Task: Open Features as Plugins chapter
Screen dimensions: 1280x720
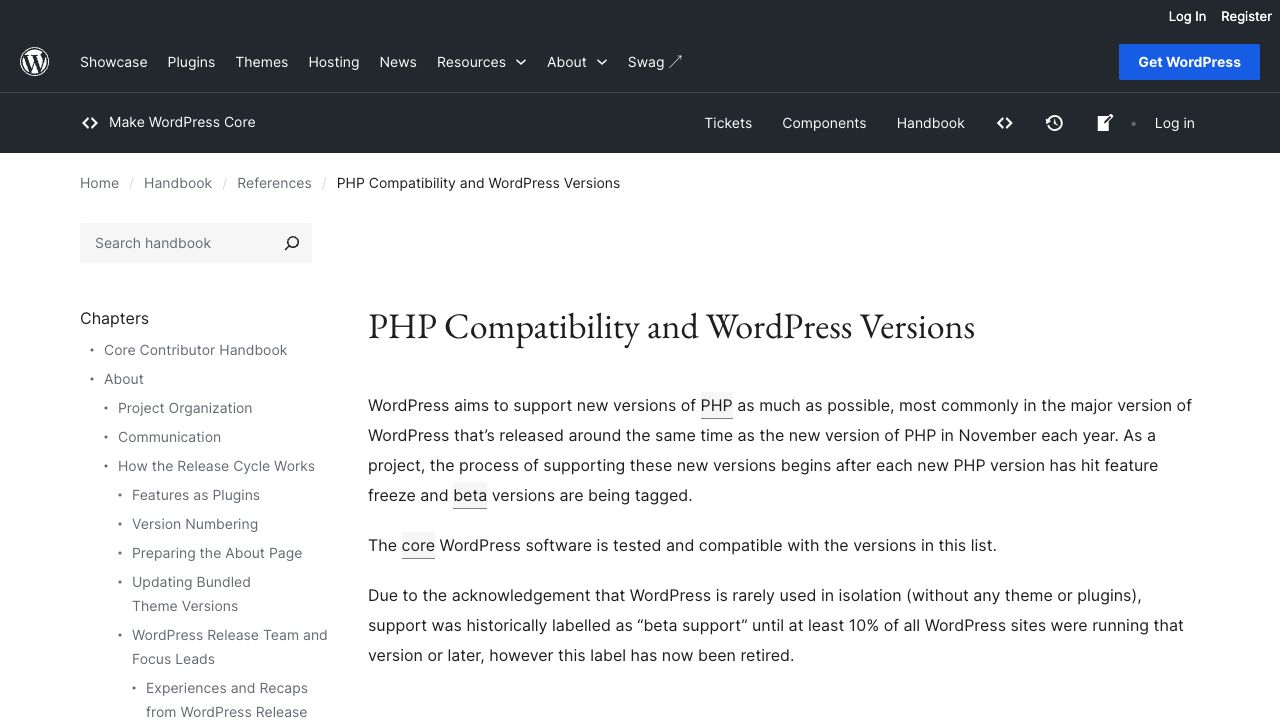Action: (196, 495)
